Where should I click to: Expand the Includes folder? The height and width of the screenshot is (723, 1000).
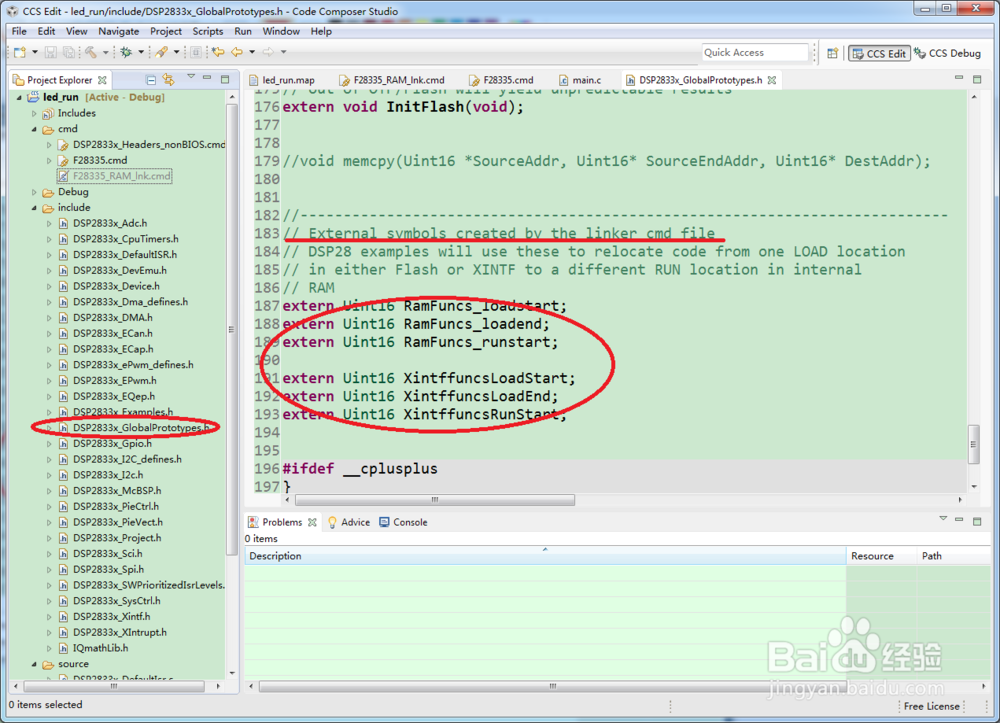coord(34,113)
